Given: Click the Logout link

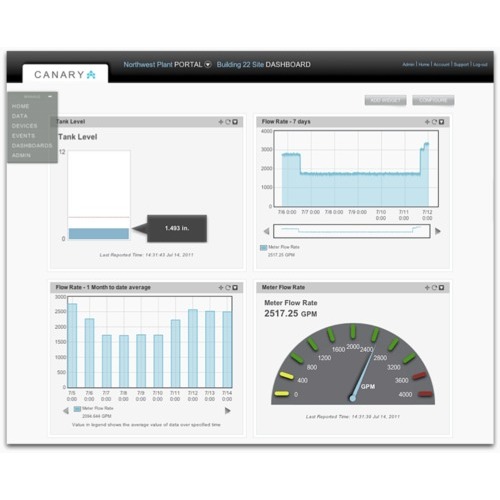Looking at the screenshot, I should [x=480, y=65].
